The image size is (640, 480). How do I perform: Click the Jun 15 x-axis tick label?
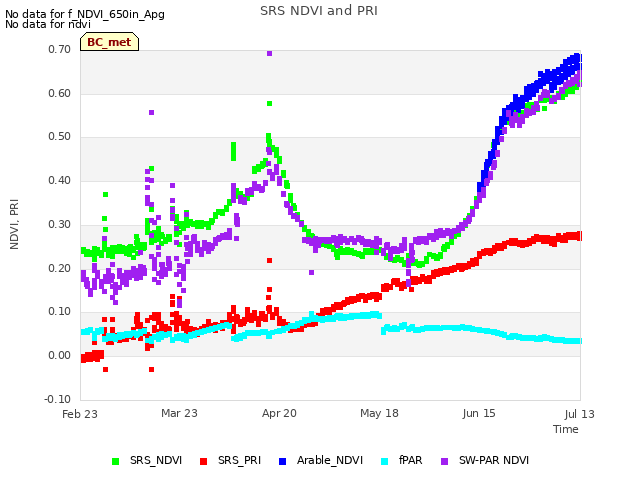479,413
